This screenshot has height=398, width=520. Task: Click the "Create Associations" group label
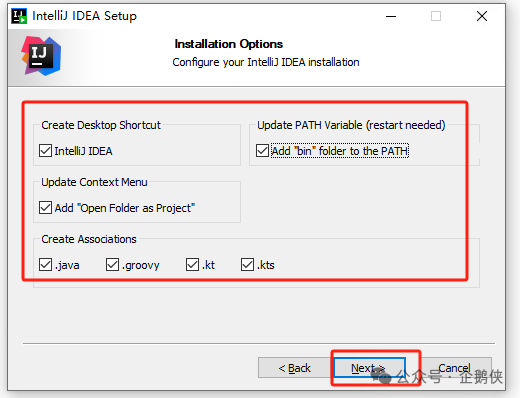tap(89, 239)
